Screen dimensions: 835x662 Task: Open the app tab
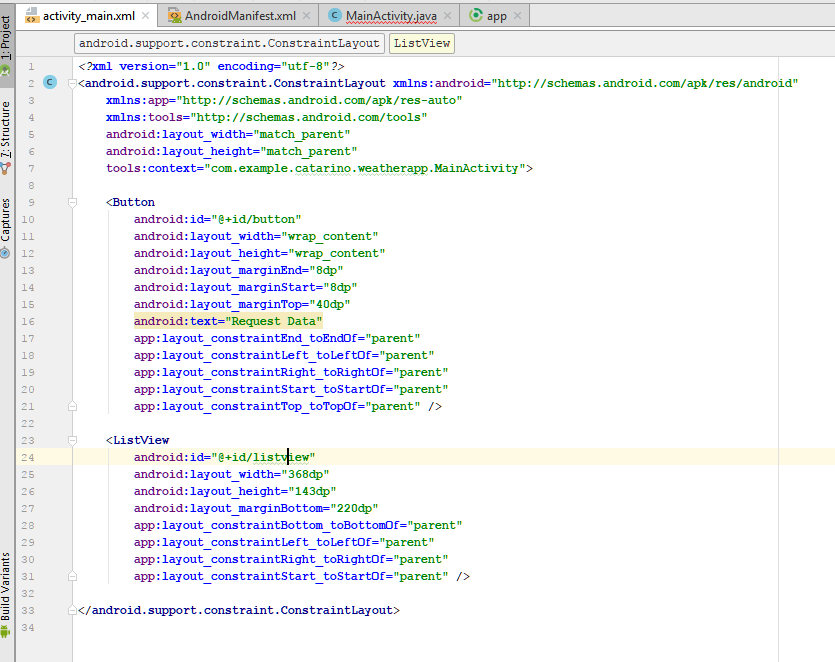click(x=496, y=16)
